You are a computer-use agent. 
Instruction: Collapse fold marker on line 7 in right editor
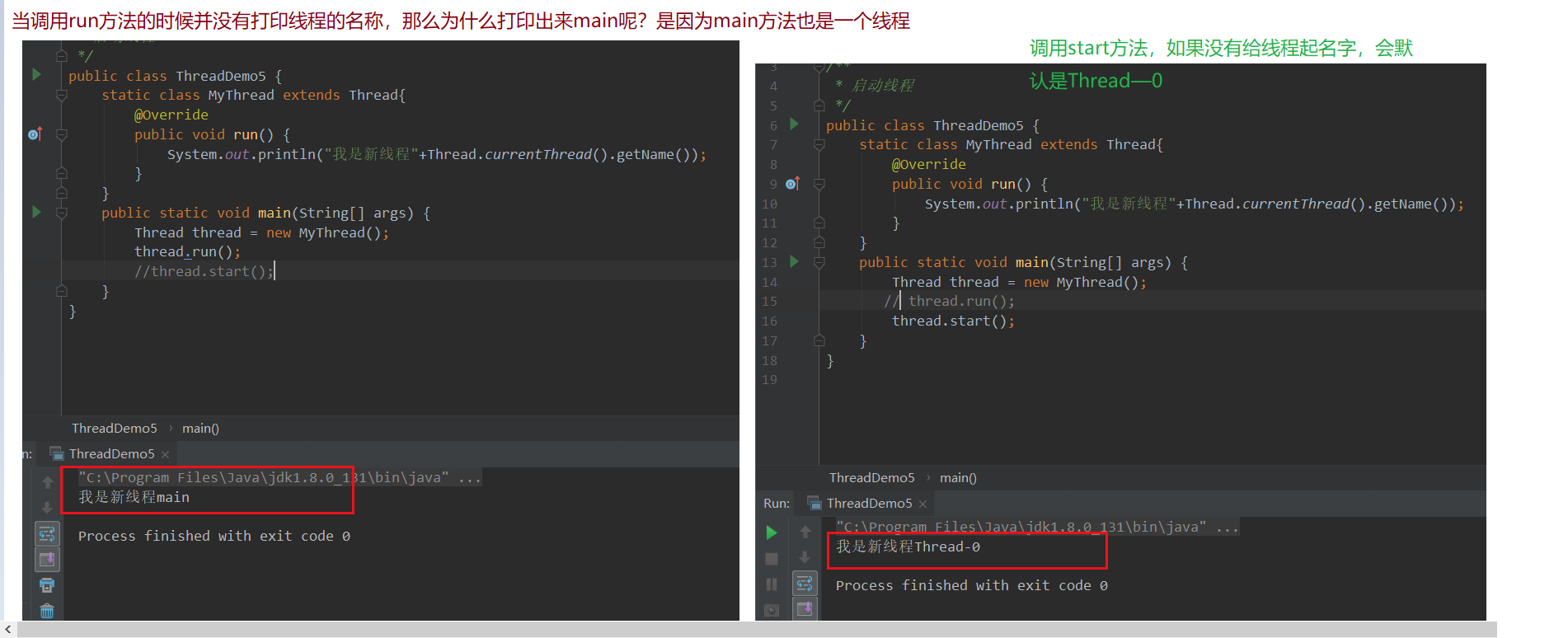(819, 144)
